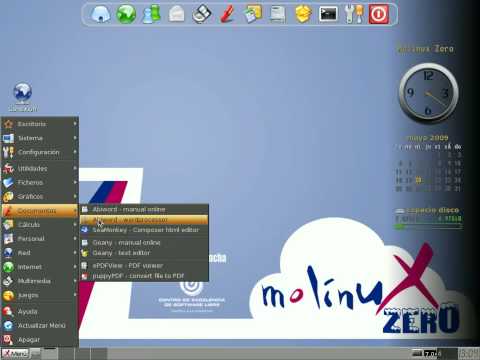Click the drive icon in taskbar tray
480x360 pixels.
tap(417, 353)
